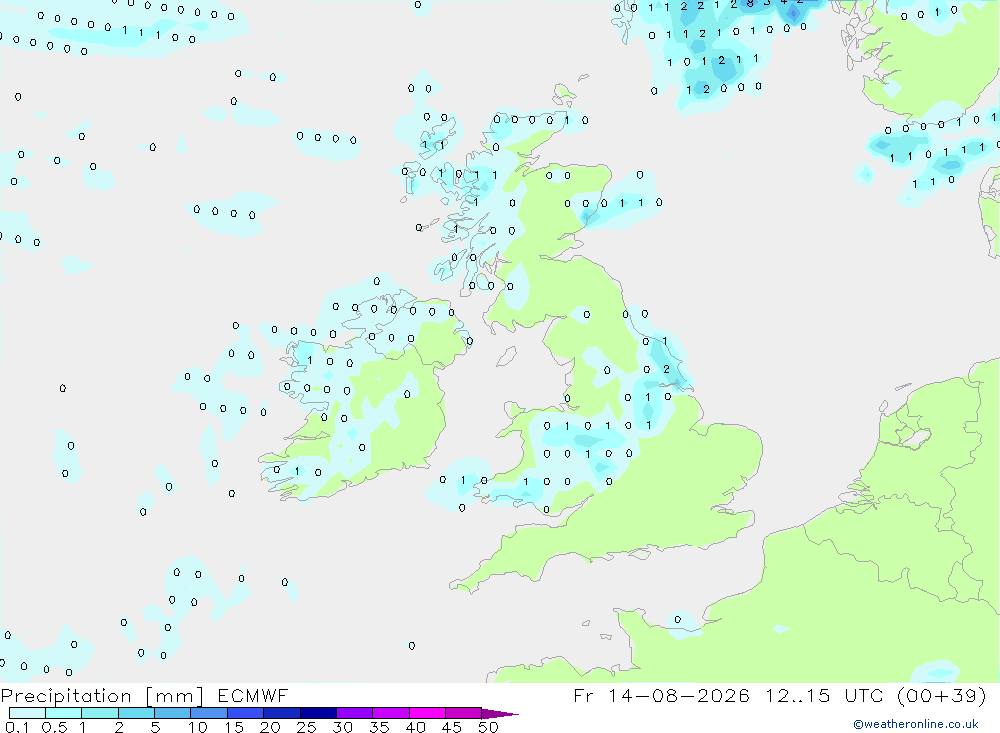Click the 2–5 mm legend color swatch
This screenshot has width=1000, height=733.
(x=136, y=713)
